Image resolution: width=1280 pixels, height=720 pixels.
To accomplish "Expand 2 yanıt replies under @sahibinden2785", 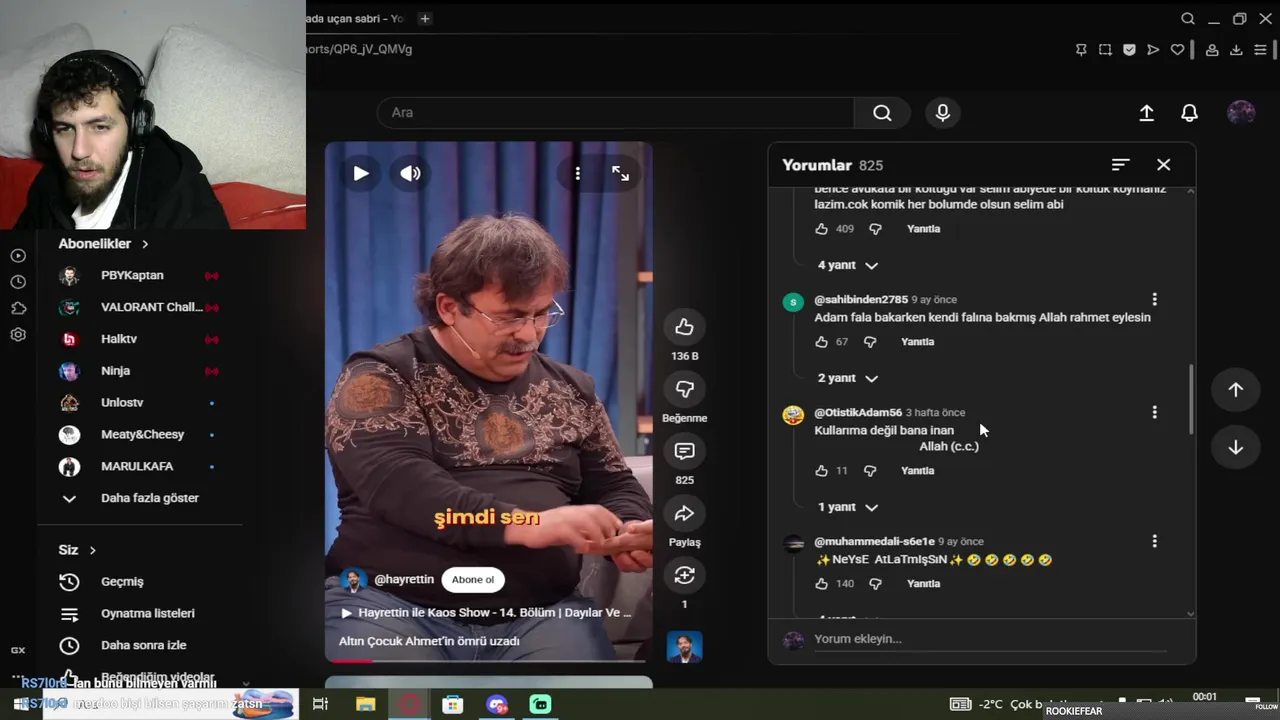I will [847, 378].
